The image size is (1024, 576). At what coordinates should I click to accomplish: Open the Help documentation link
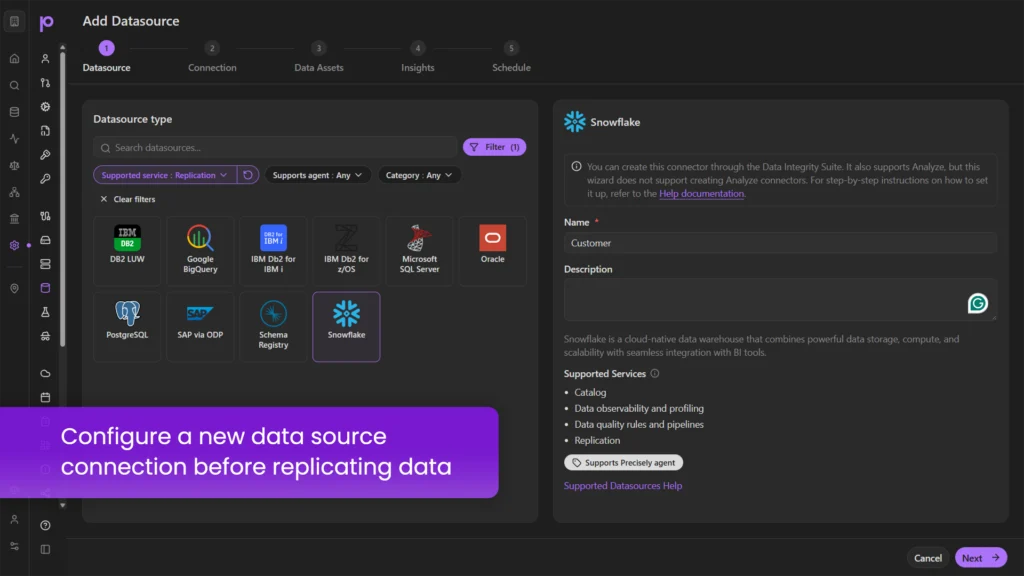click(701, 193)
